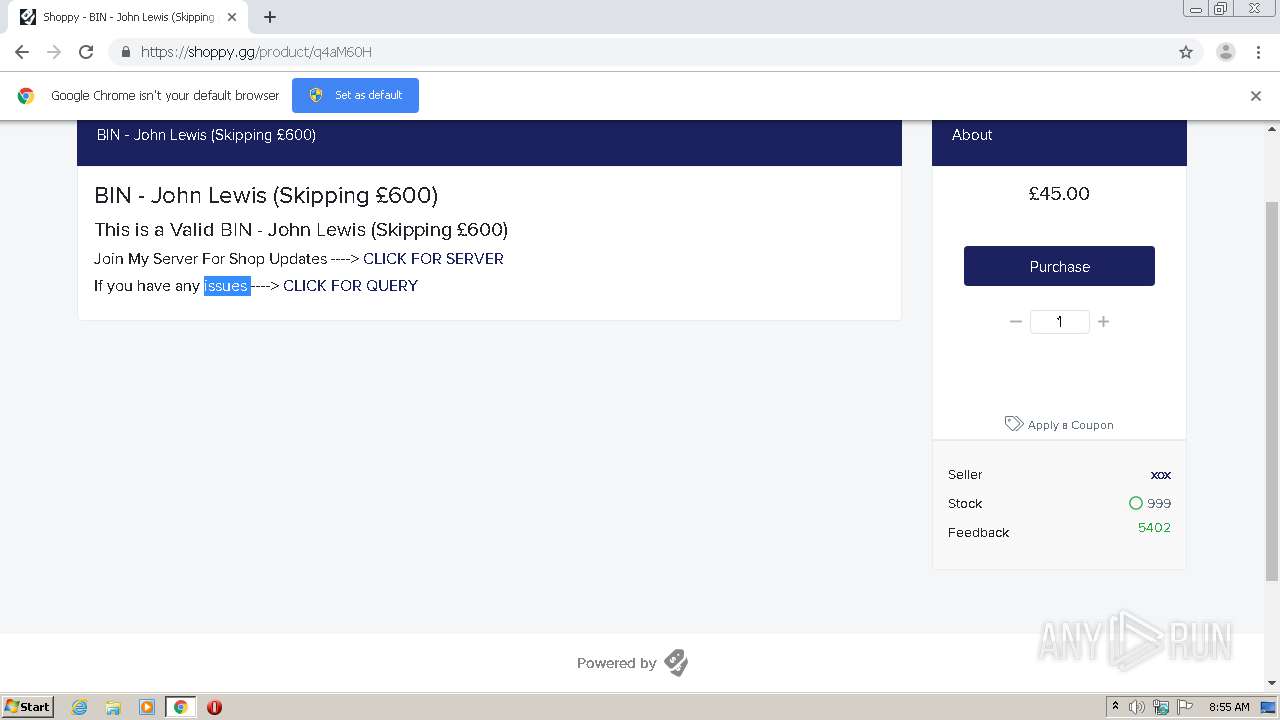1280x720 pixels.
Task: Click the page vertical scrollbar
Action: pyautogui.click(x=1272, y=390)
